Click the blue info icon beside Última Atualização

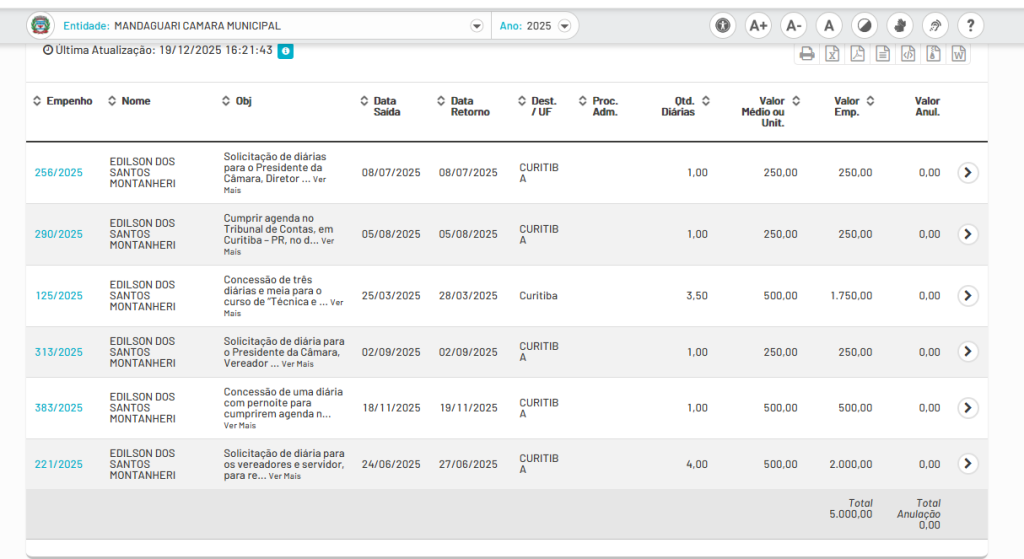point(285,50)
